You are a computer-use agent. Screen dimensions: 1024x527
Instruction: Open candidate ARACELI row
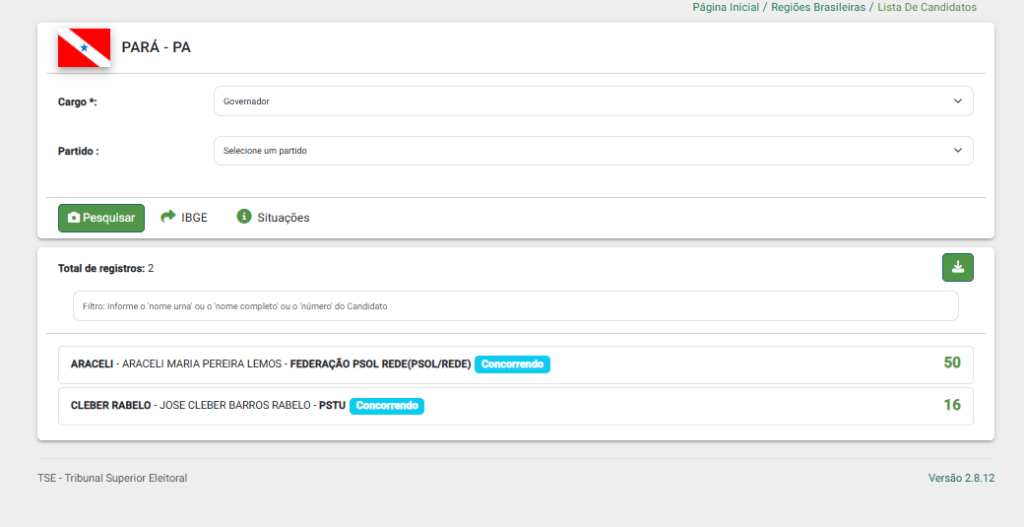516,365
